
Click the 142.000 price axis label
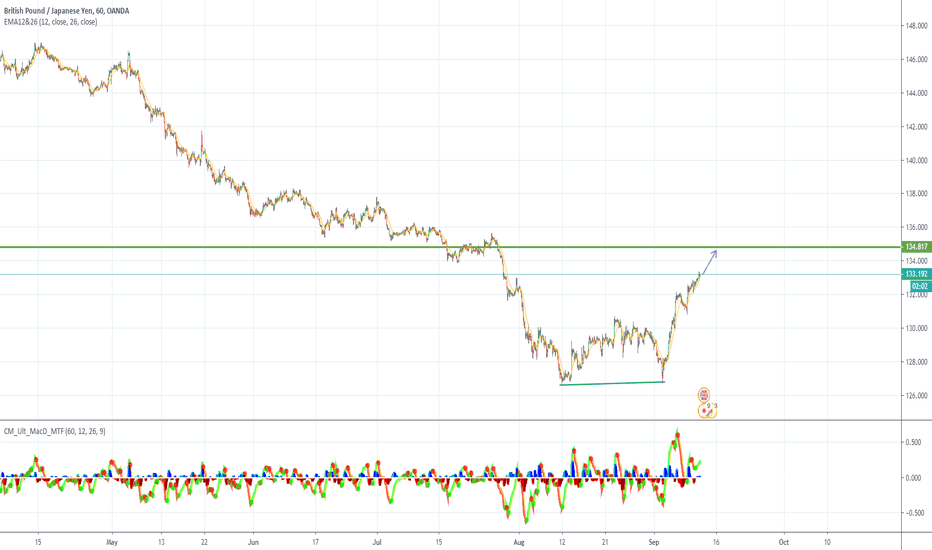[x=916, y=127]
